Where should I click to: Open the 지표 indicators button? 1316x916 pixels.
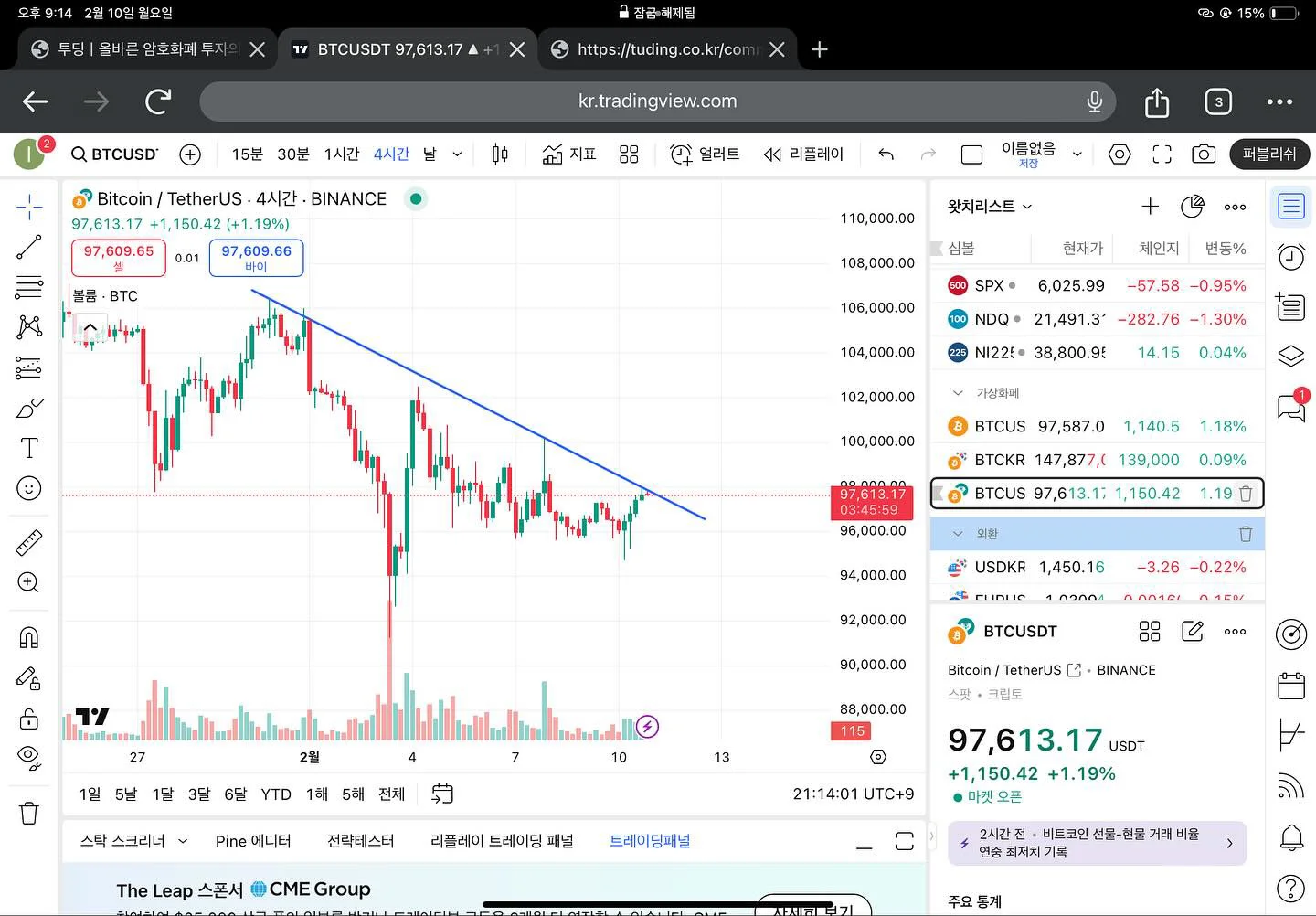[568, 154]
